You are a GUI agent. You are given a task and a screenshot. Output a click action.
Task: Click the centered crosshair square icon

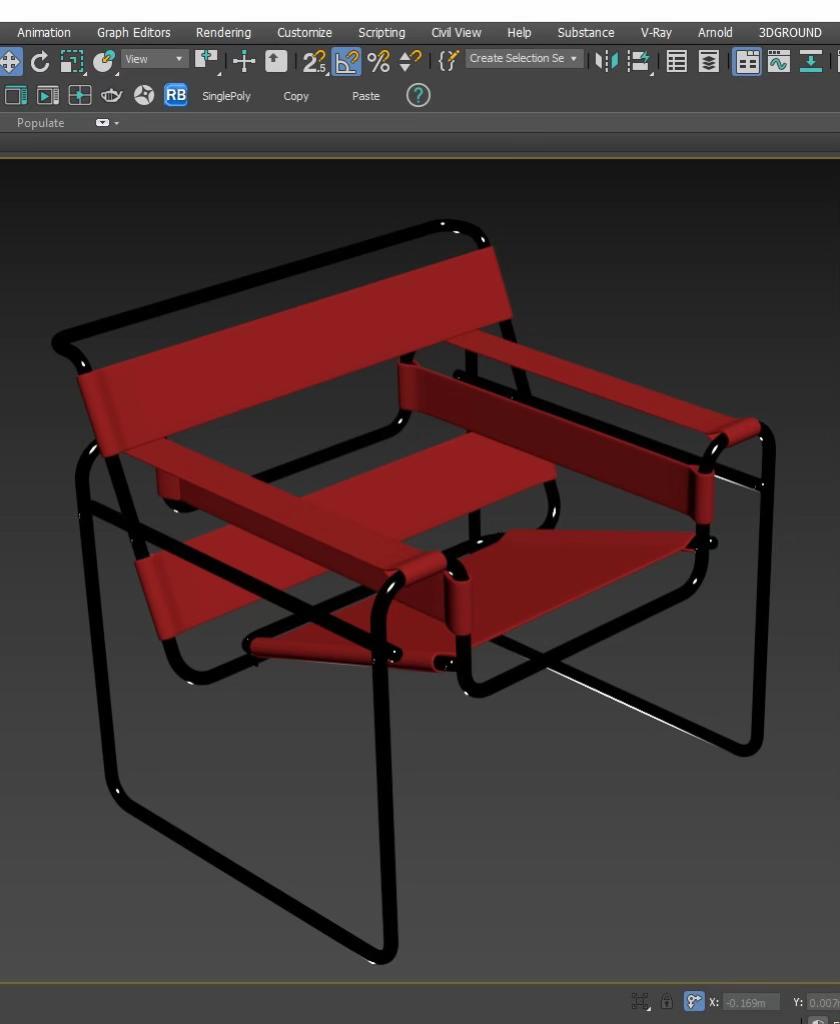pos(80,96)
